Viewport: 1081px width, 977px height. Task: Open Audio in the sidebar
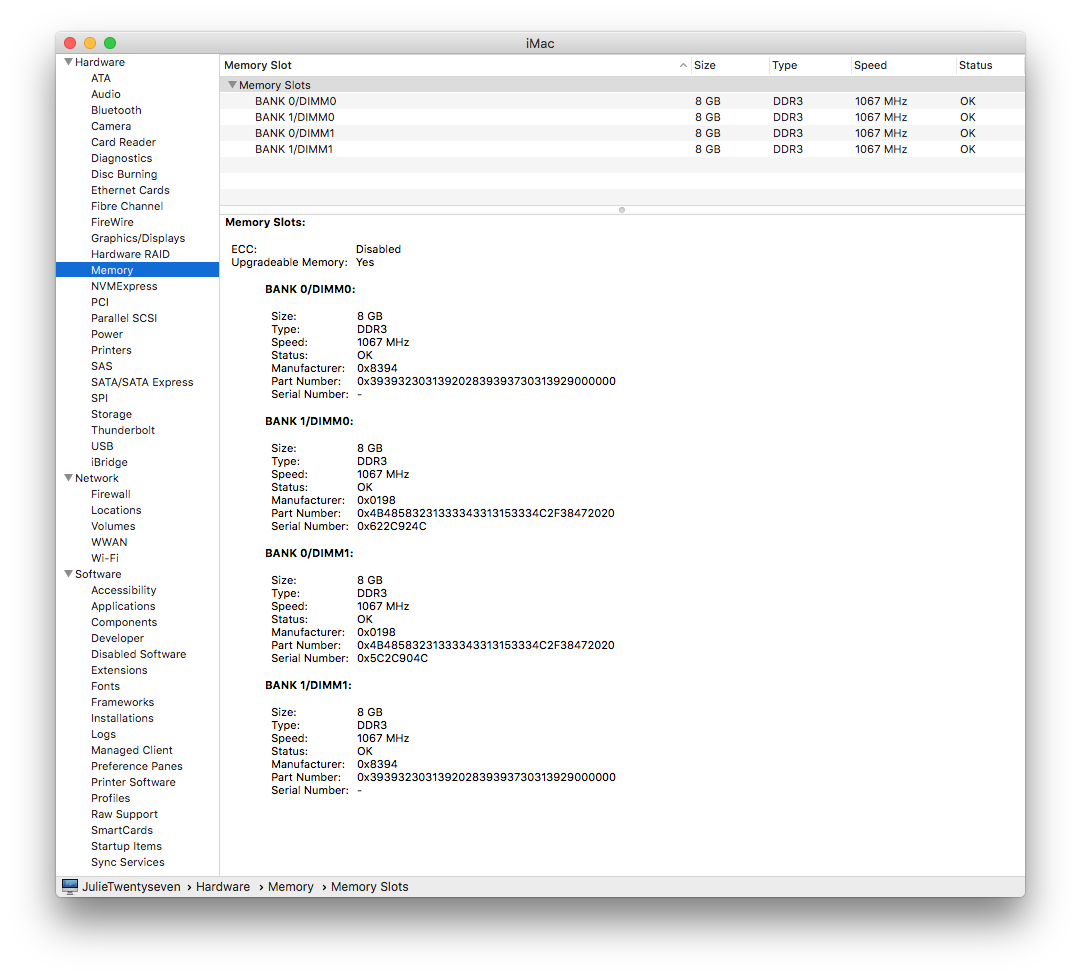click(x=105, y=94)
